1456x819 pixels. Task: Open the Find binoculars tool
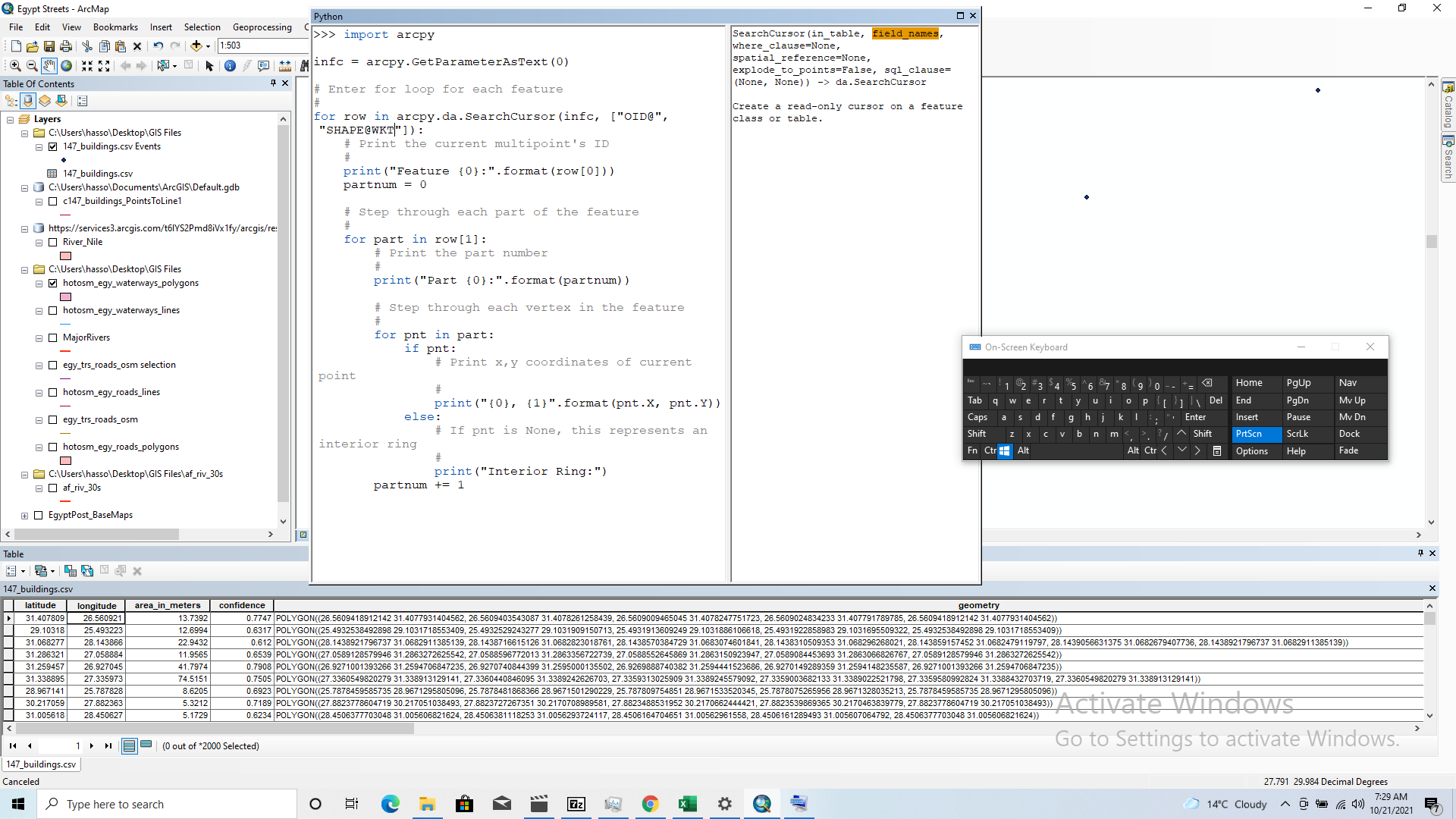pos(305,65)
